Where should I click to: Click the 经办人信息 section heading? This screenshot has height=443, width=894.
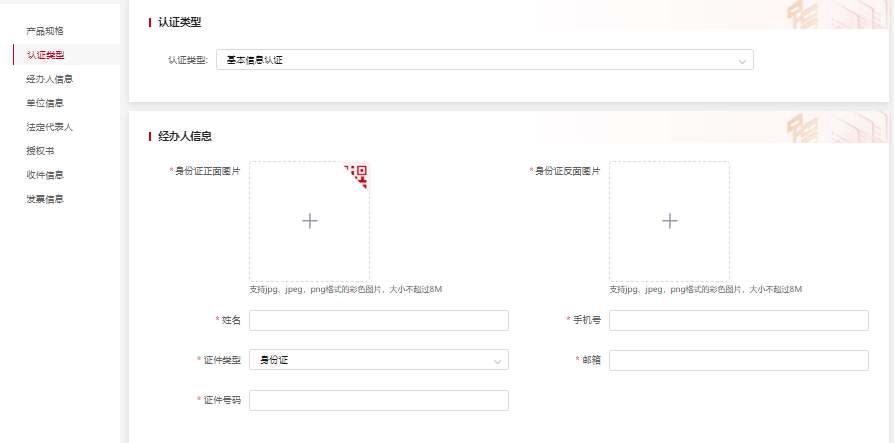(184, 136)
